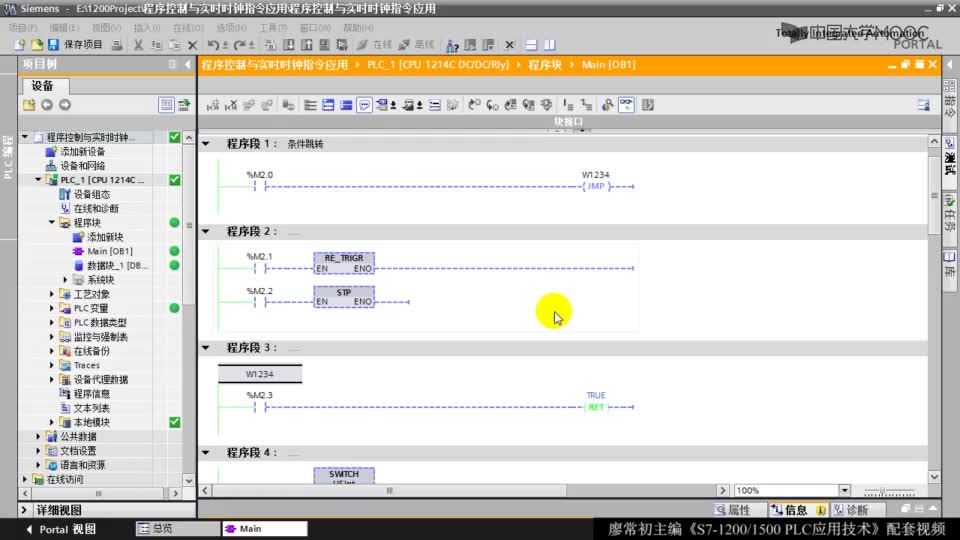Collapse the PLC_1 [CPU 1214C] node
This screenshot has height=540, width=960.
pyautogui.click(x=38, y=180)
